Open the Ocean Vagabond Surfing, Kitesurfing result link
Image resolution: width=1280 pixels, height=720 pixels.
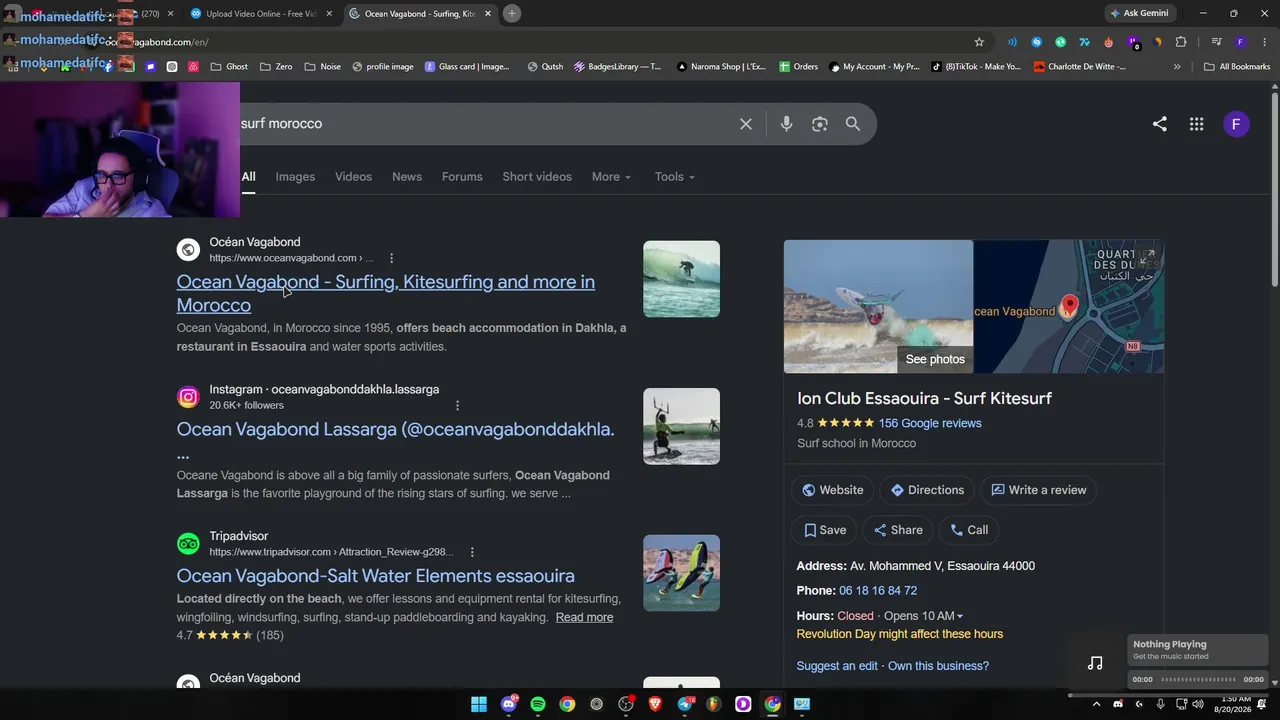click(x=386, y=293)
